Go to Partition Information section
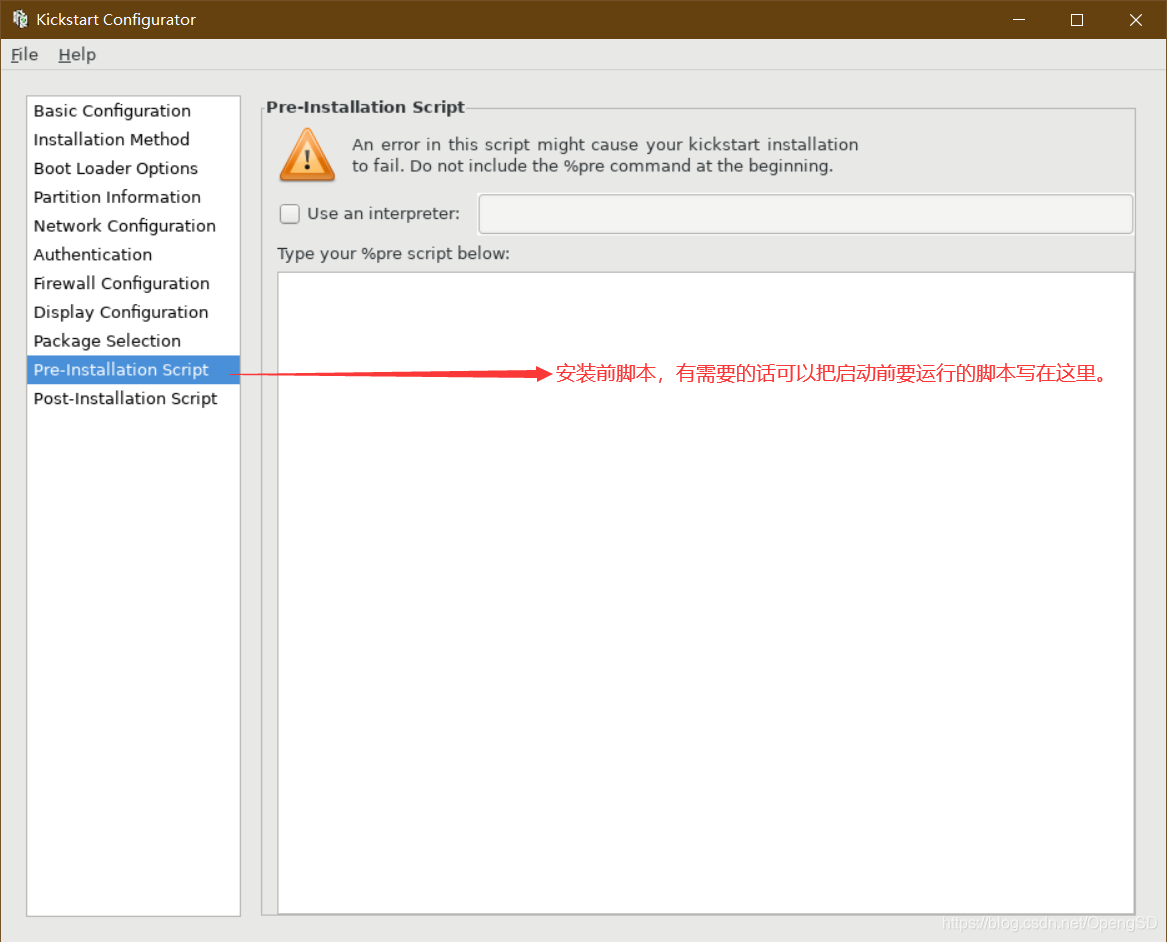1167x942 pixels. click(x=133, y=197)
